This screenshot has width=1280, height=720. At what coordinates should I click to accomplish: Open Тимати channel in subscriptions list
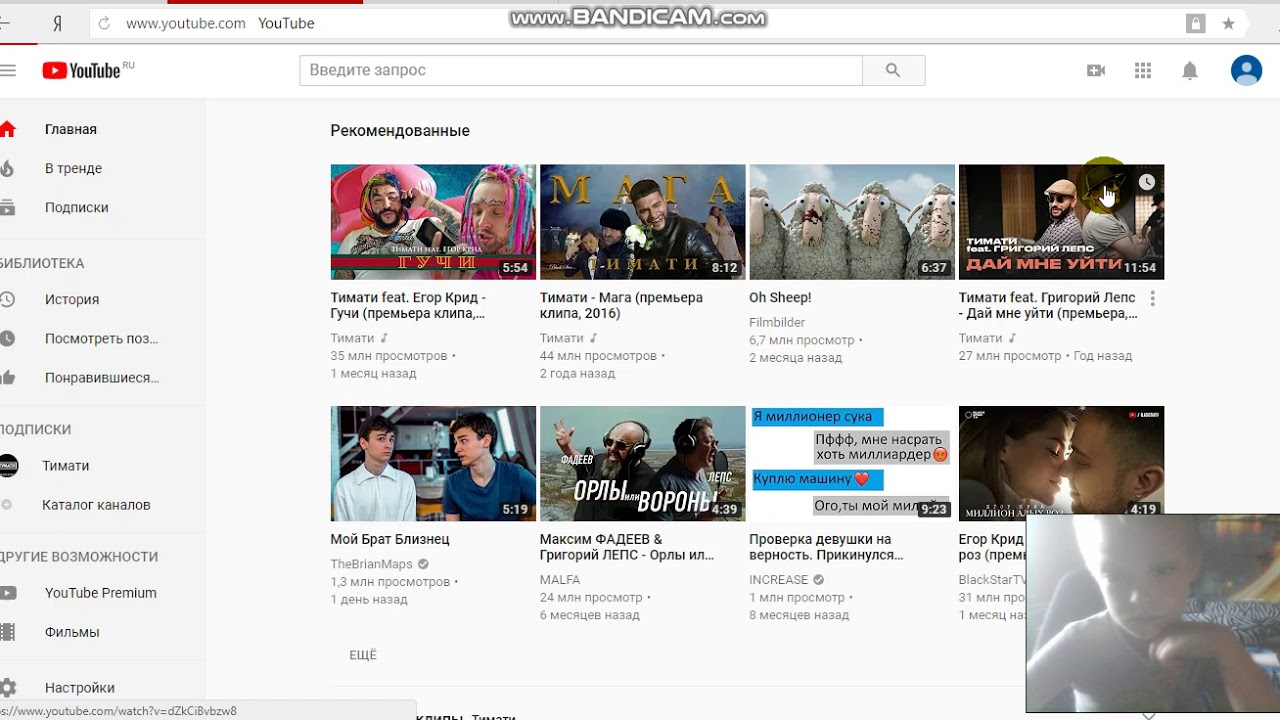[65, 466]
